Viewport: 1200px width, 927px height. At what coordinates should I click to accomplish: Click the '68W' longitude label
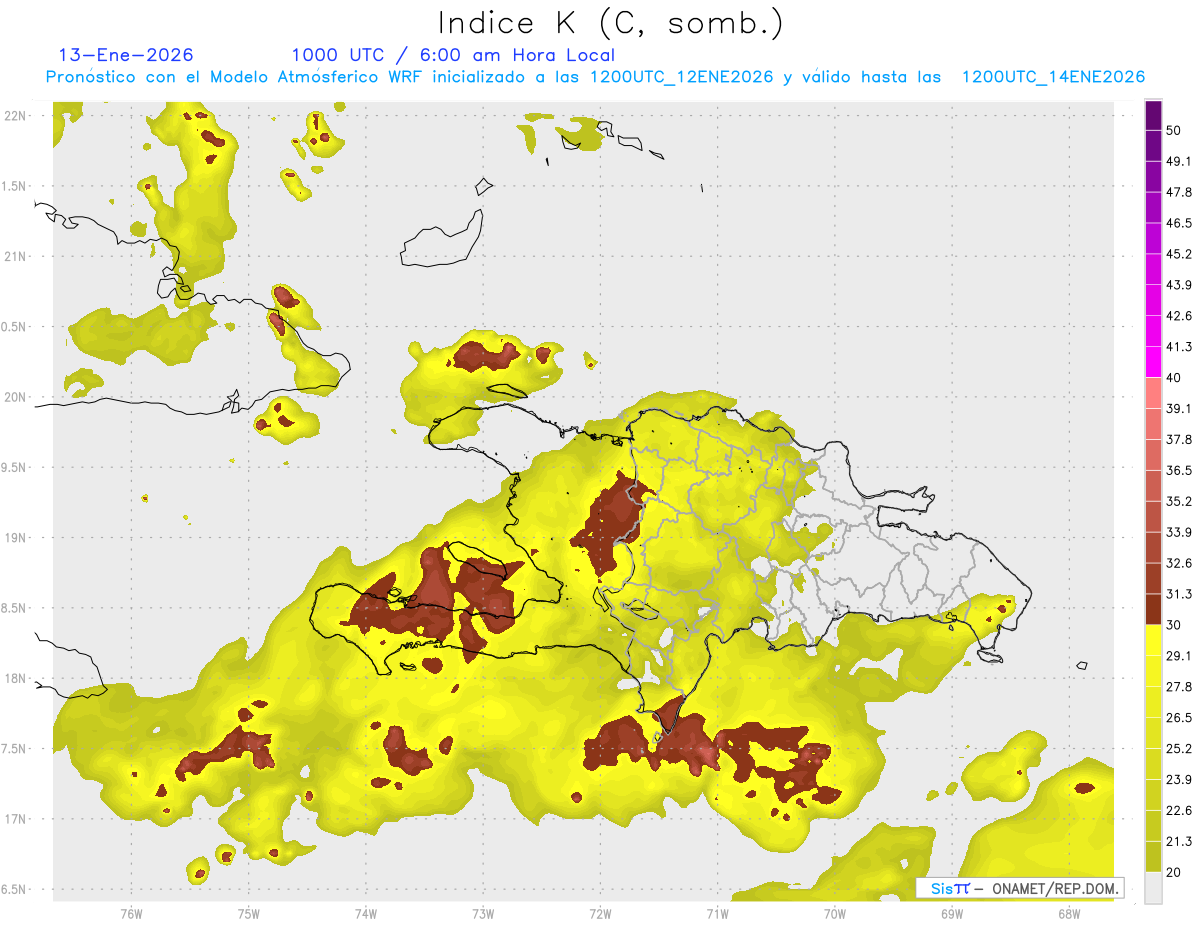1069,914
